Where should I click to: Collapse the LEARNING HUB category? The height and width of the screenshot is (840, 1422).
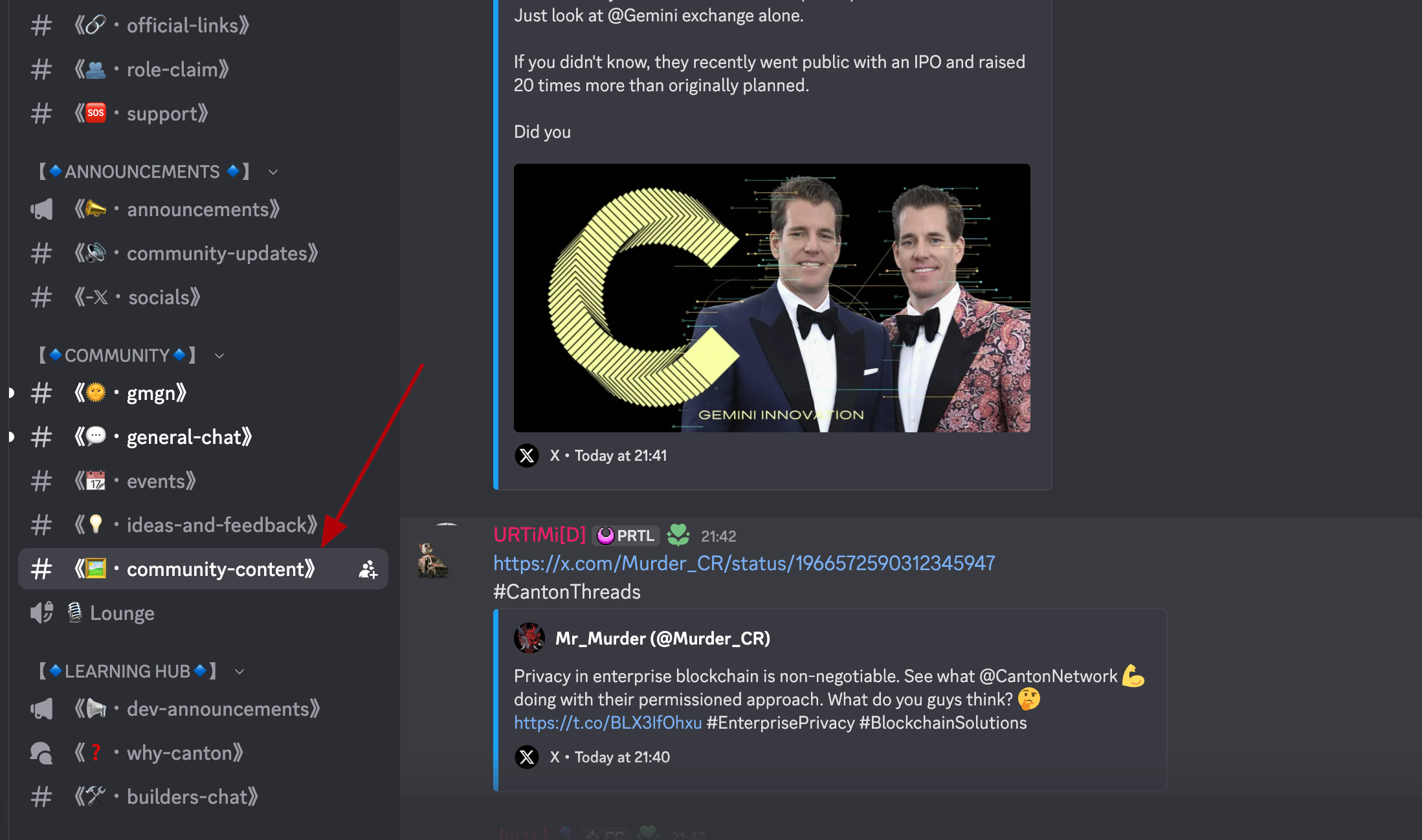tap(239, 672)
